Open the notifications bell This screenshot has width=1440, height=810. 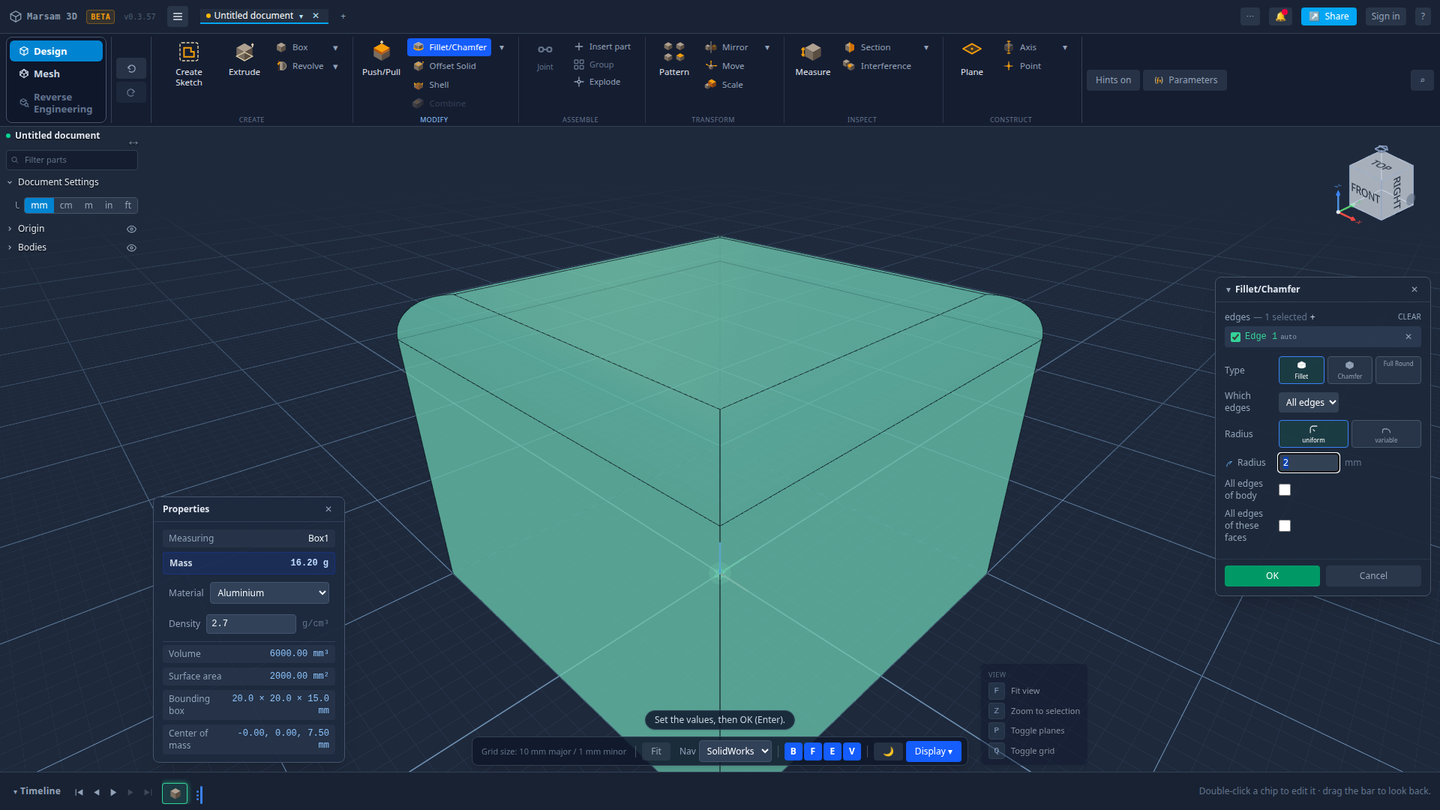(x=1280, y=16)
